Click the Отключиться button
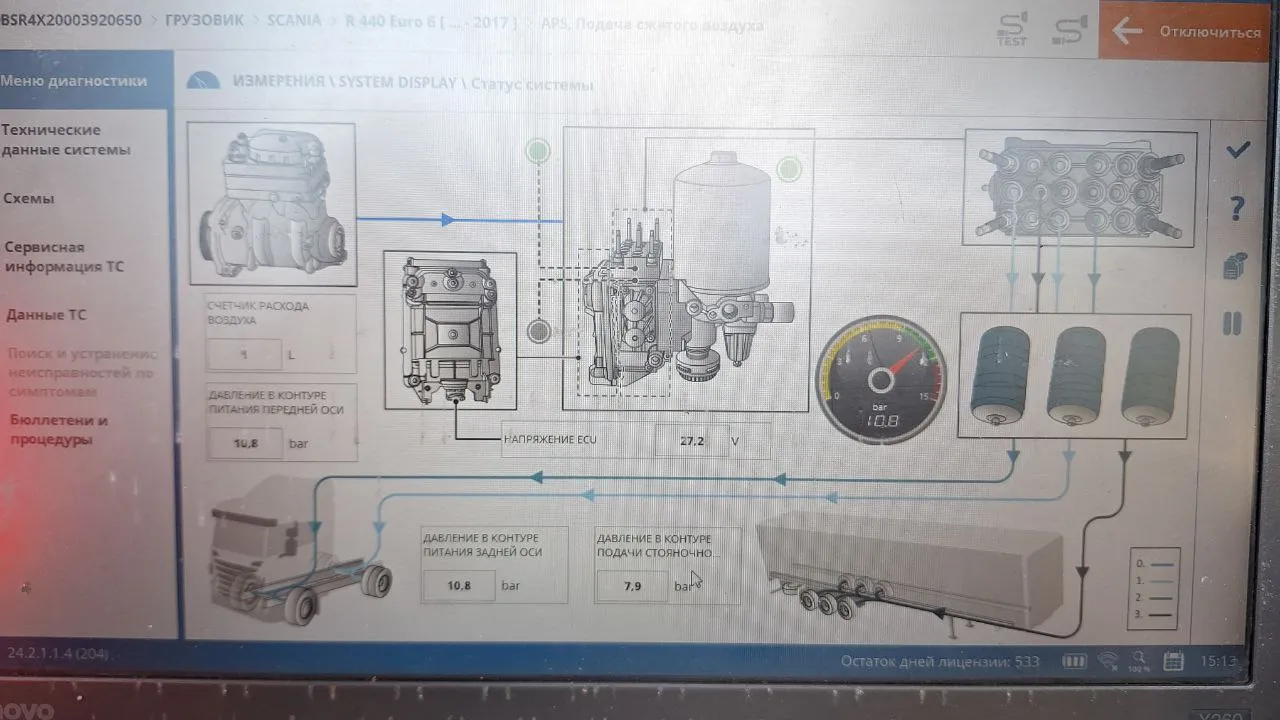Image resolution: width=1280 pixels, height=720 pixels. point(1189,31)
